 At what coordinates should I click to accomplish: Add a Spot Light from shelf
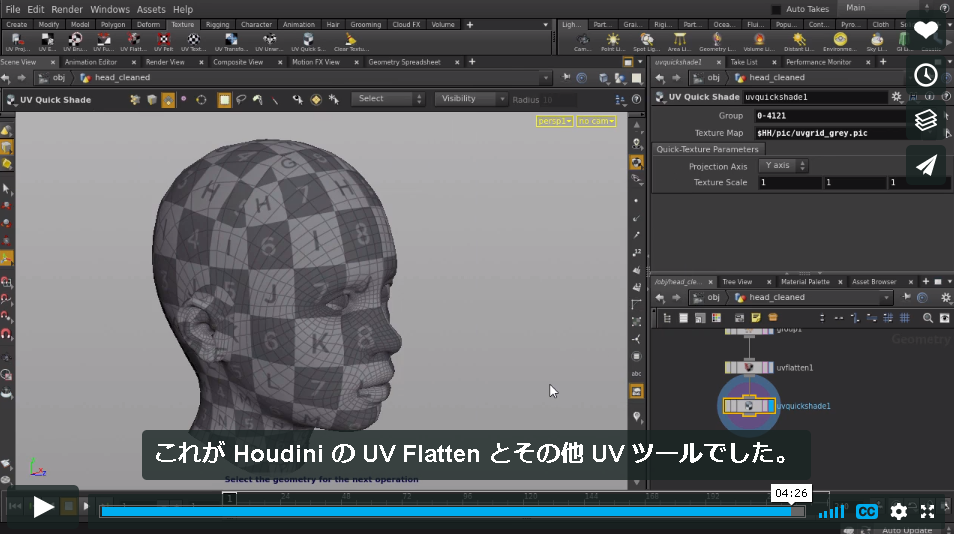click(646, 43)
